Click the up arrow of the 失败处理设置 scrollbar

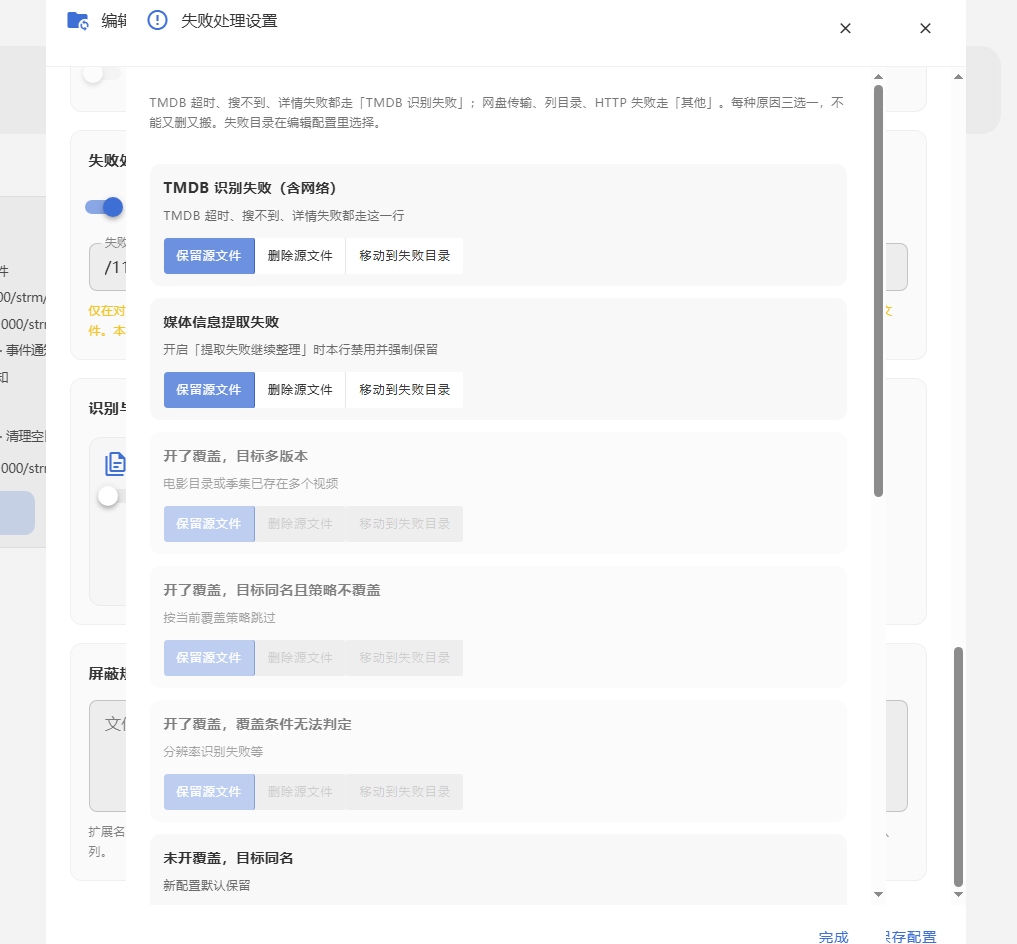[x=878, y=77]
